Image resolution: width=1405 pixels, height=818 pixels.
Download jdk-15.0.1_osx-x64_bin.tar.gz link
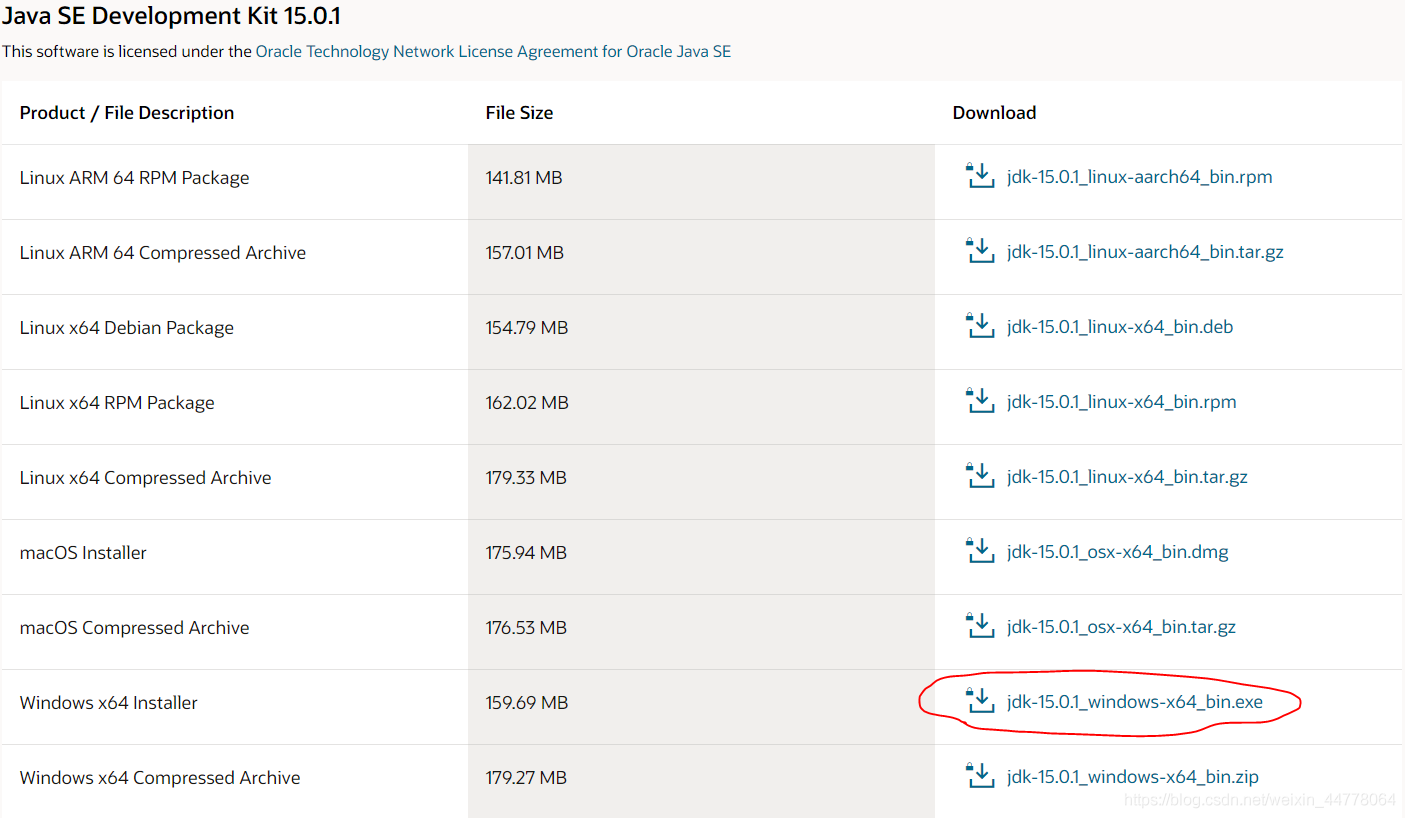tap(1122, 627)
